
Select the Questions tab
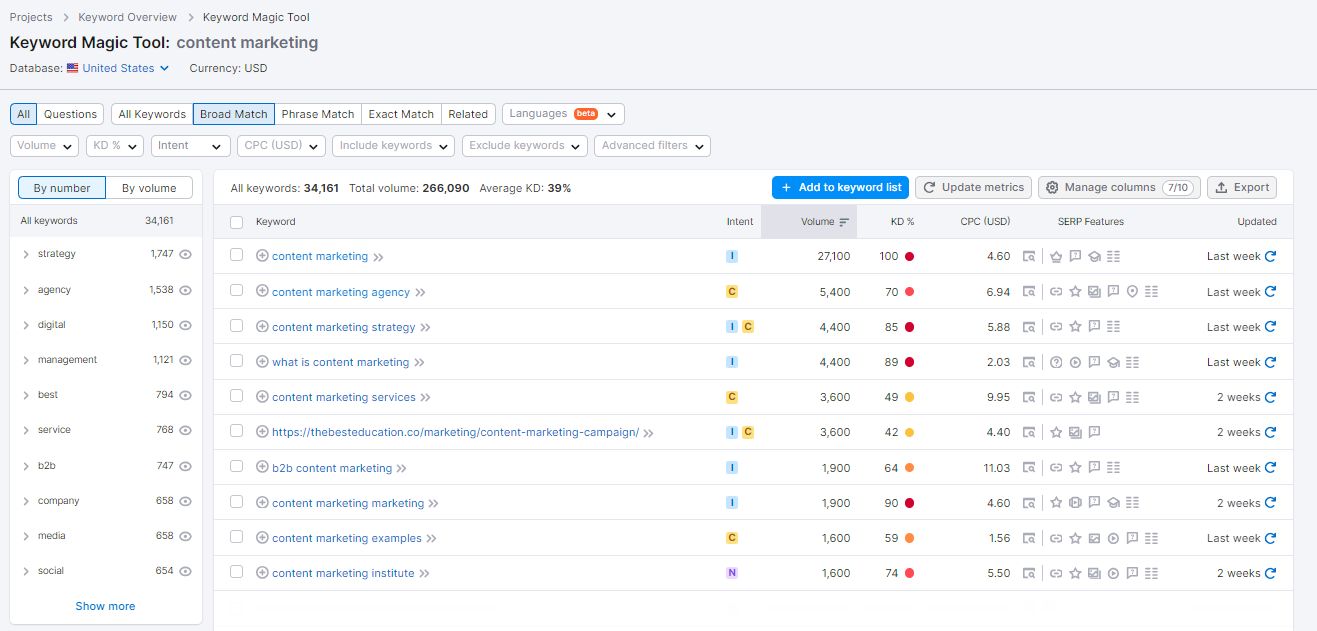point(70,114)
